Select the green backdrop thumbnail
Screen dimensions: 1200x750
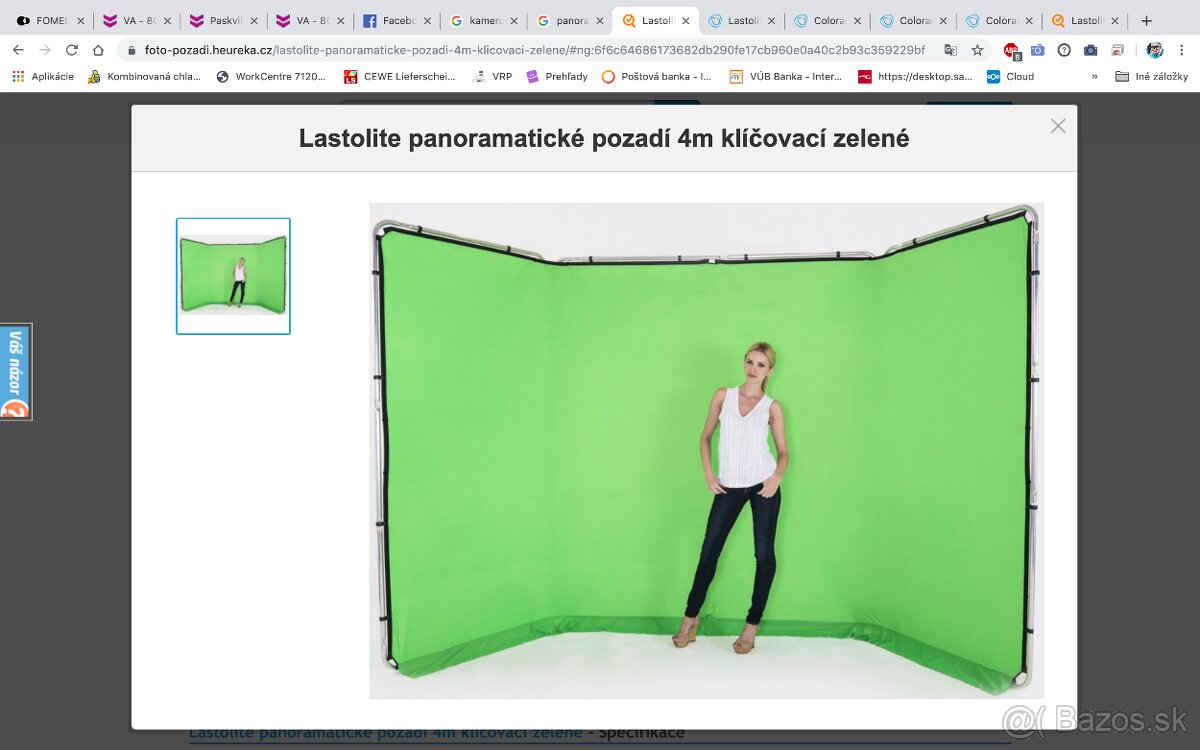pos(233,276)
